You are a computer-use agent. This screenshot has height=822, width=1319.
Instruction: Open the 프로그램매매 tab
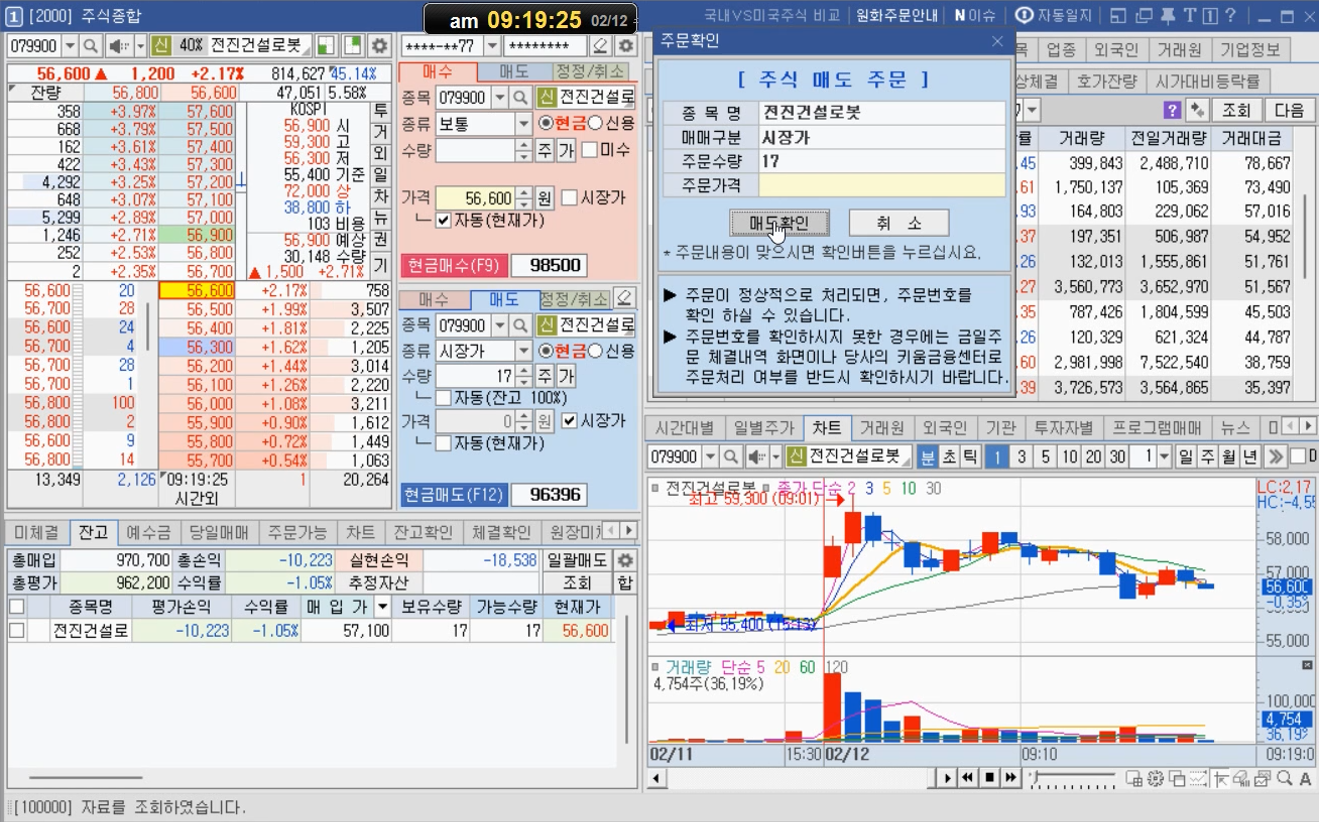(1160, 428)
